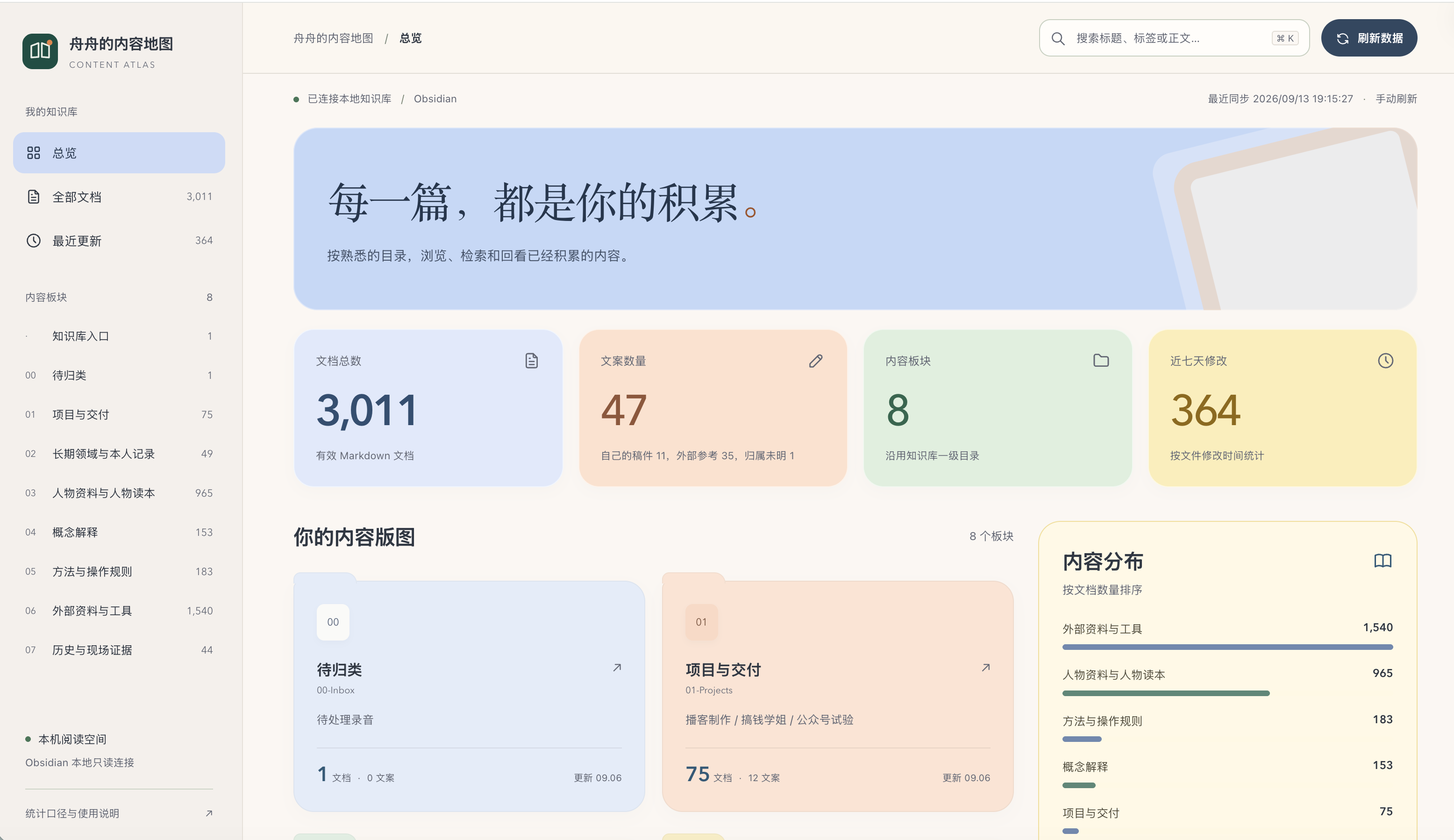The width and height of the screenshot is (1454, 840).
Task: Click 项目与交付 row in 内容分布
Action: [x=1228, y=820]
